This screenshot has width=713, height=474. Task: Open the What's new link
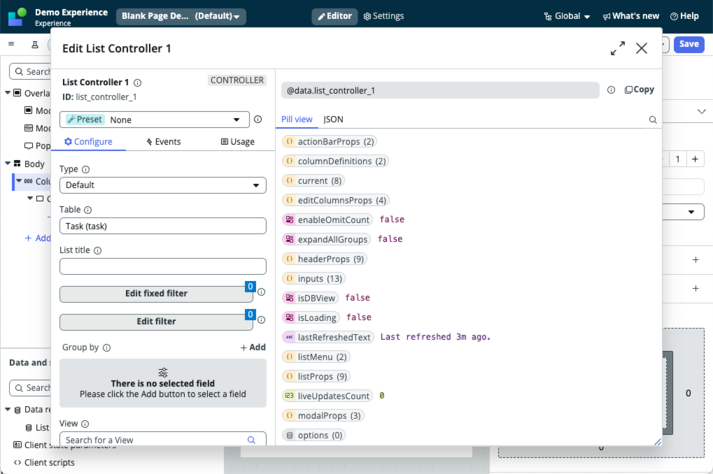point(631,16)
